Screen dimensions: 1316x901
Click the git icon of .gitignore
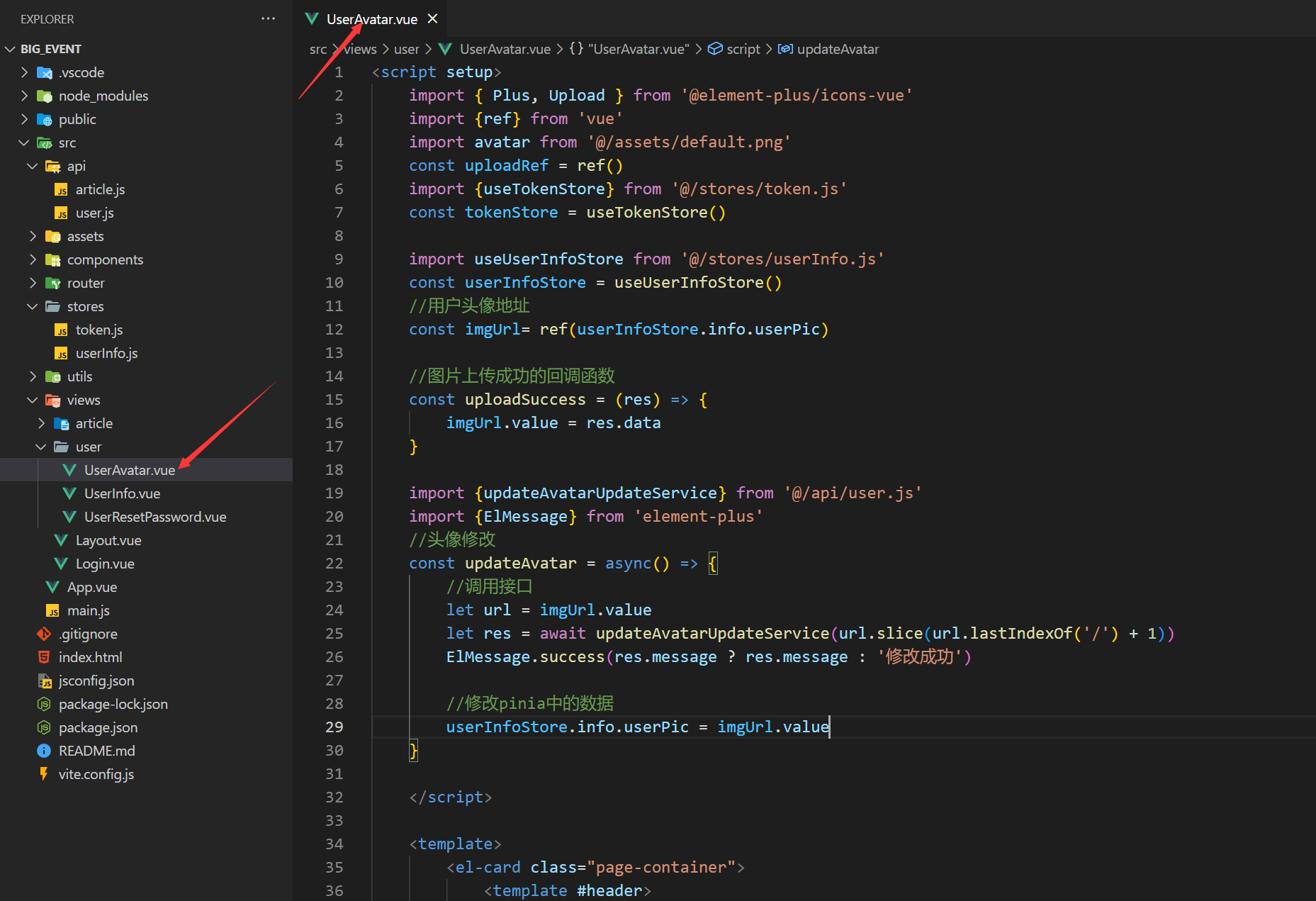pos(44,634)
